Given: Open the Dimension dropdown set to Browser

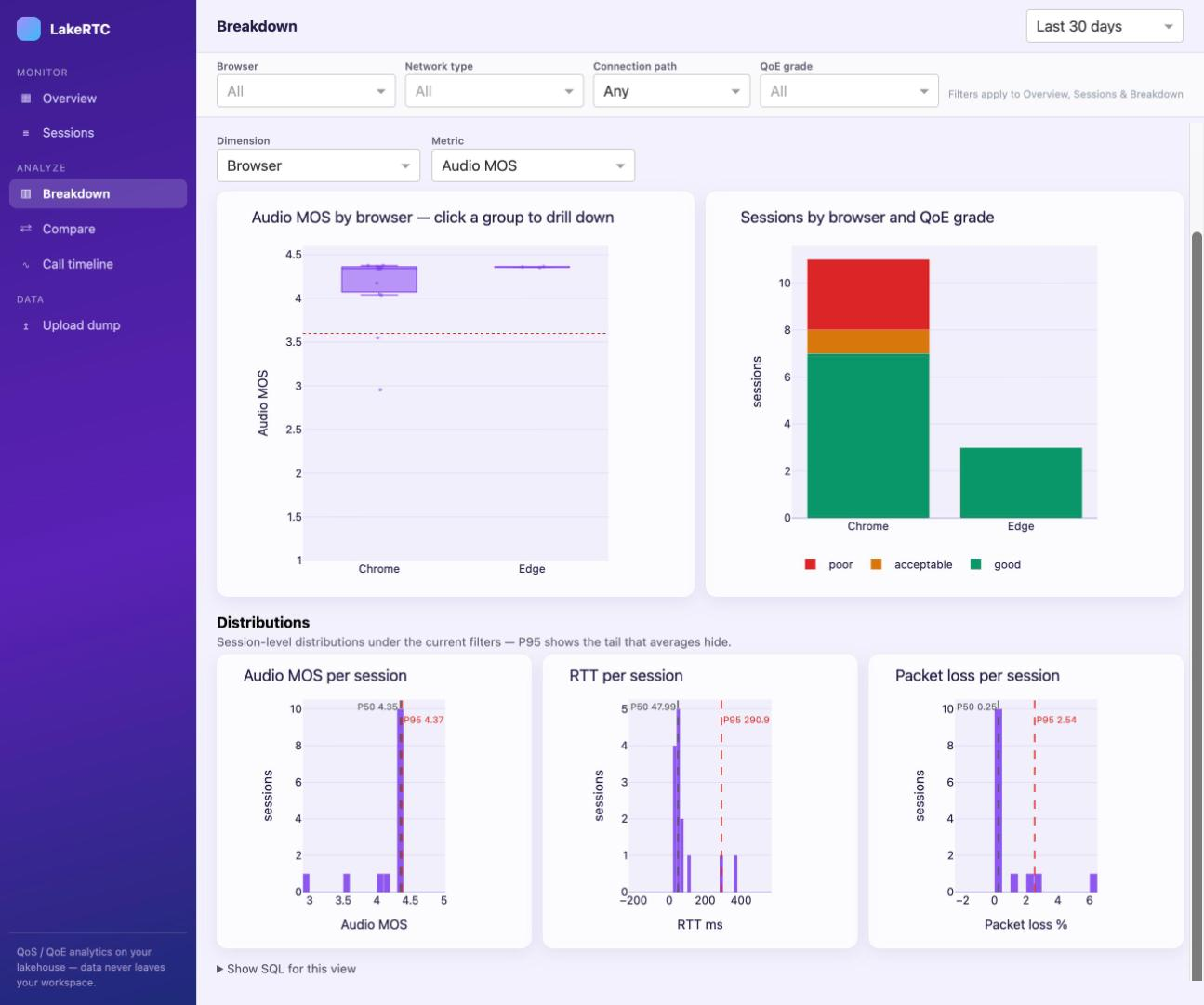Looking at the screenshot, I should (318, 165).
